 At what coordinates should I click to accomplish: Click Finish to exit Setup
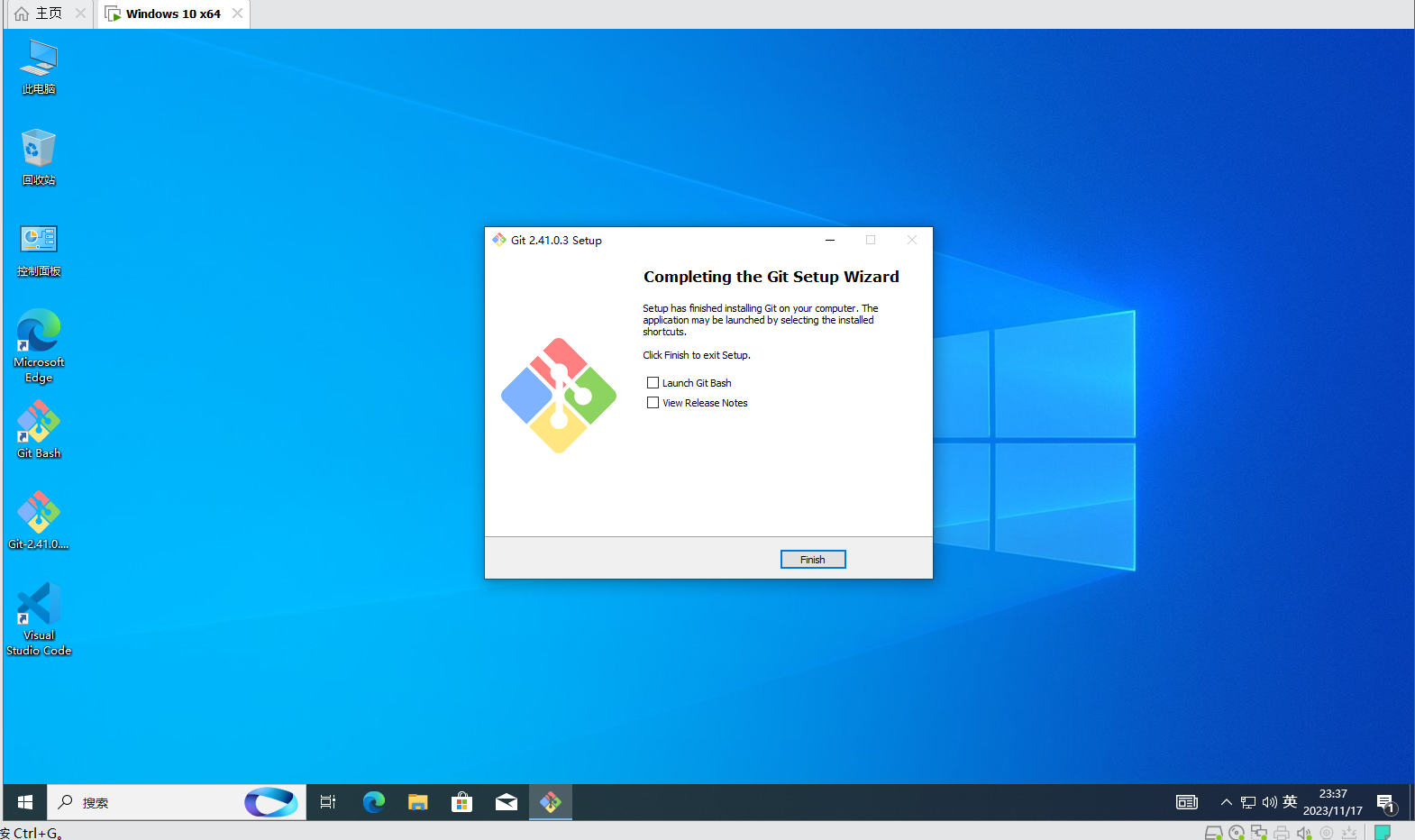click(813, 560)
